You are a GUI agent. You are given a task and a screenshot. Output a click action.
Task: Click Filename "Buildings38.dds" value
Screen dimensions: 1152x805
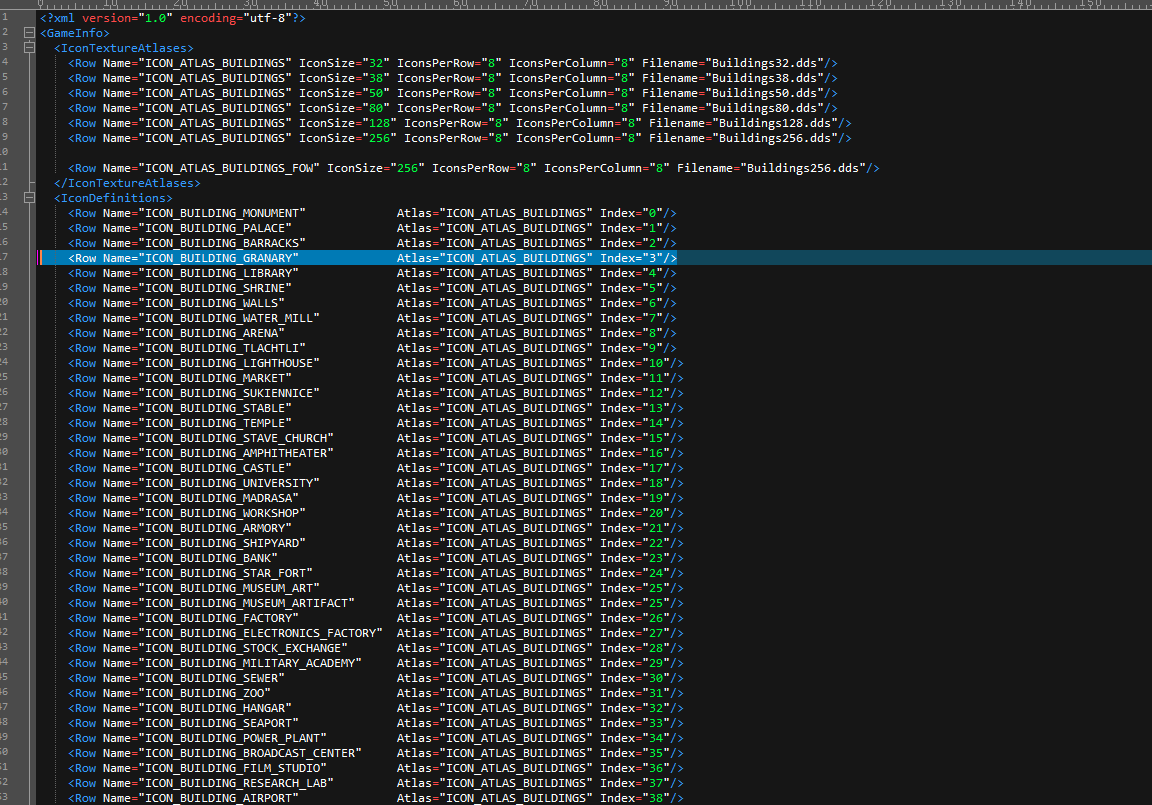coord(764,78)
